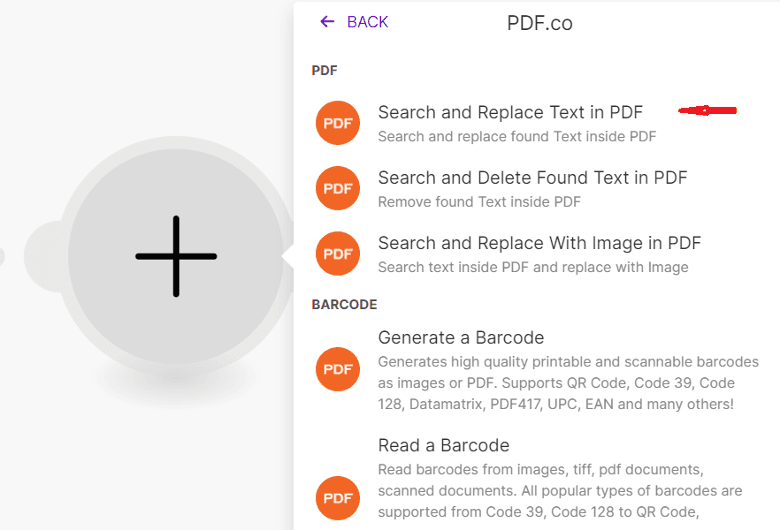Click the orange PDF icon beside Search and Replace Text
Viewport: 780px width, 530px height.
tap(338, 124)
